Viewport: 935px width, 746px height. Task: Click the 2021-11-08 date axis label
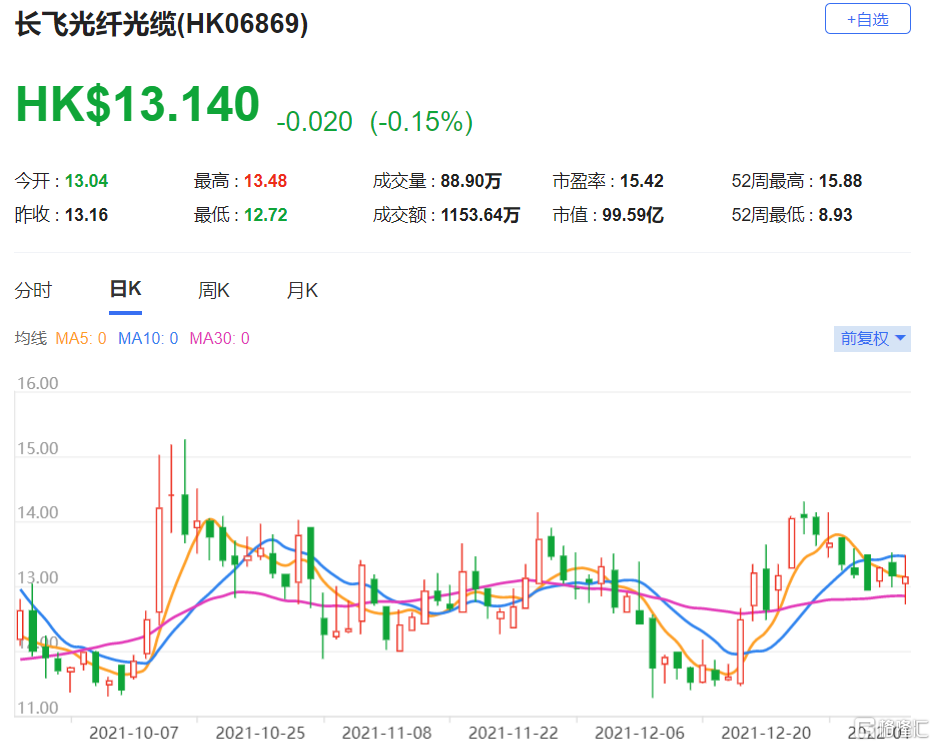coord(386,733)
